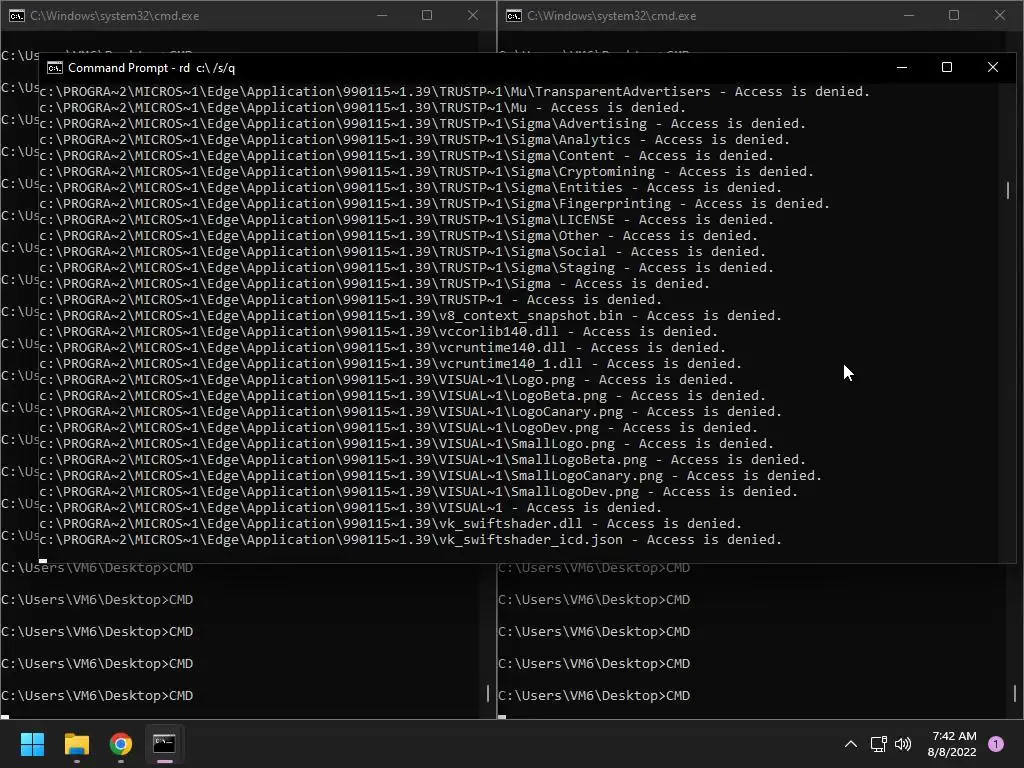This screenshot has width=1024, height=768.
Task: Click cmd icon in the back-left cmd.exe window
Action: pos(16,16)
